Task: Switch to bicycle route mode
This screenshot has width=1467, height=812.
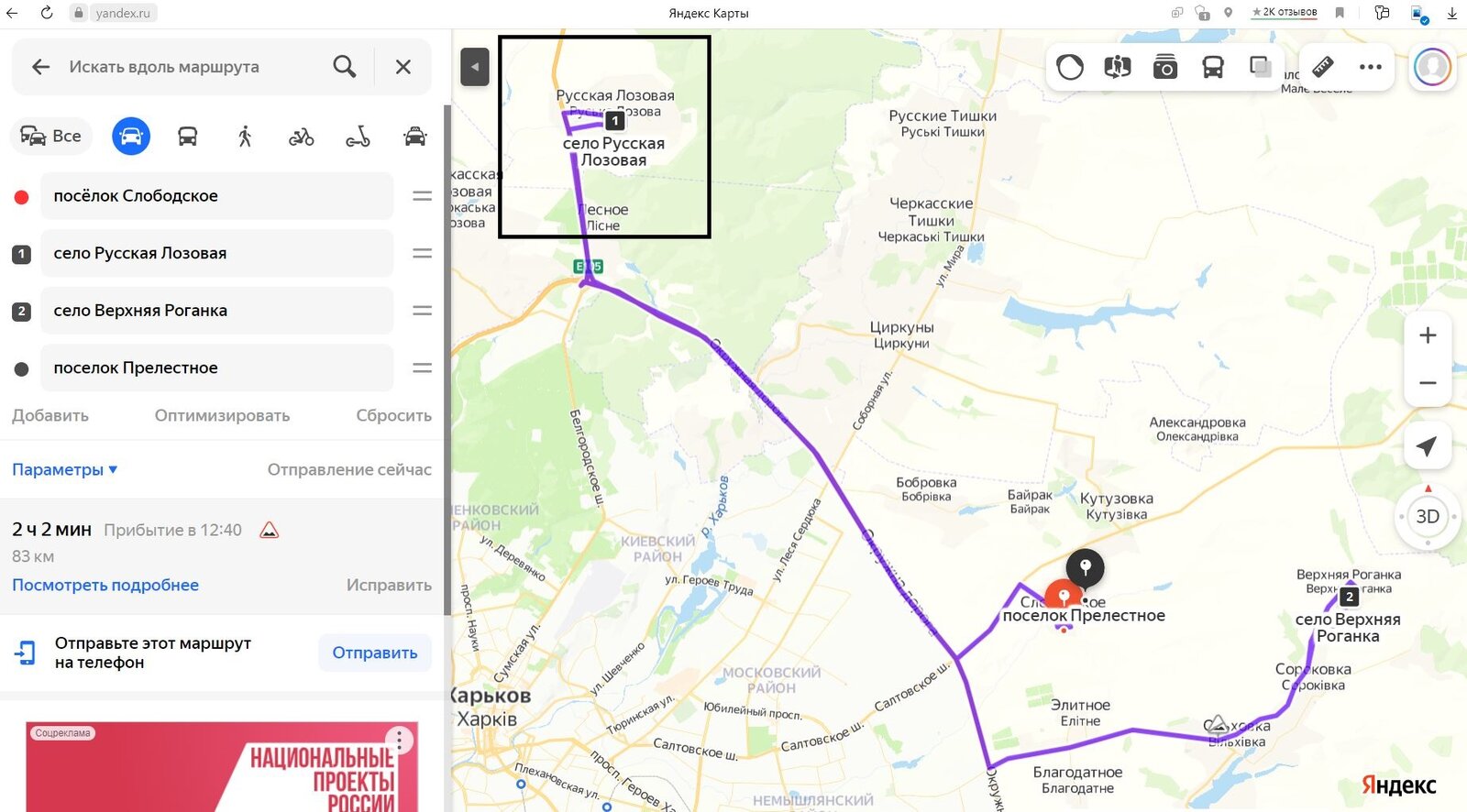Action: pos(302,137)
